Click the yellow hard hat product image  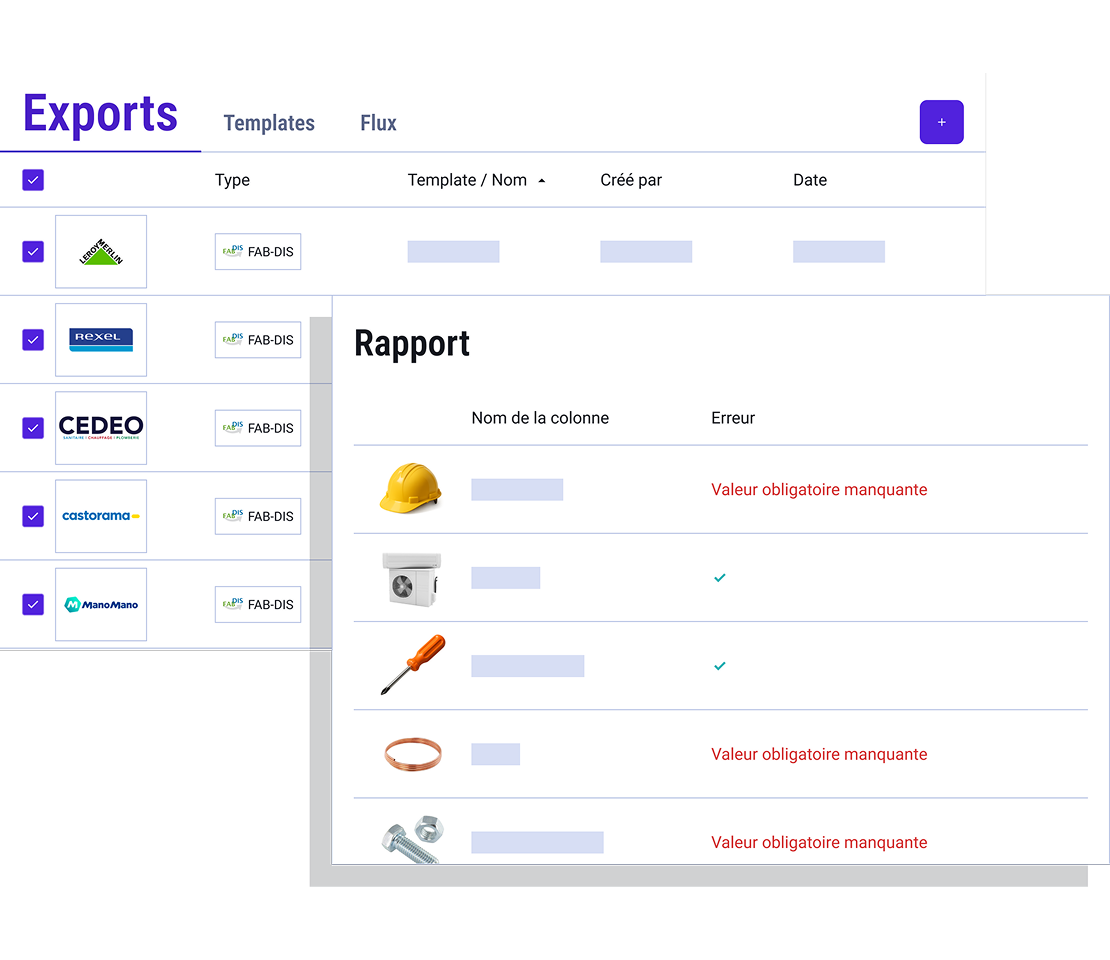(x=411, y=488)
